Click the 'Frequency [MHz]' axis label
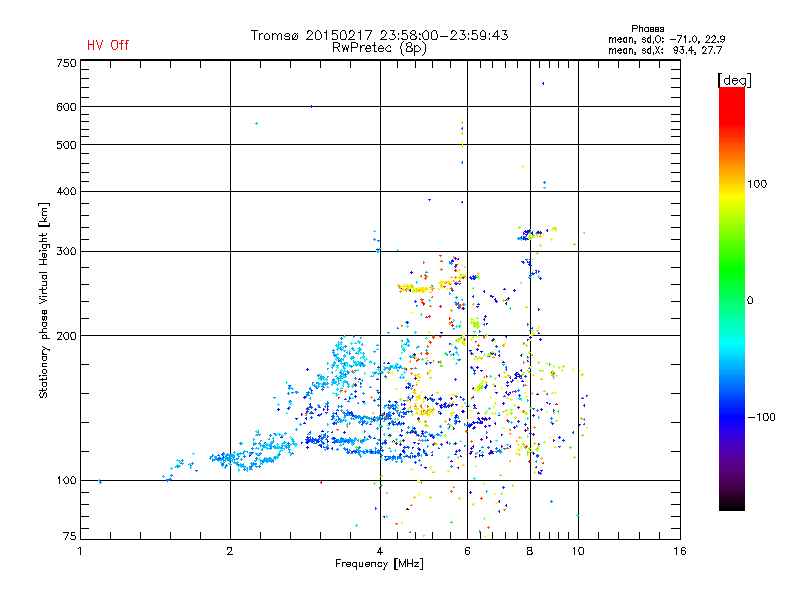This screenshot has height=600, width=800. click(x=379, y=564)
